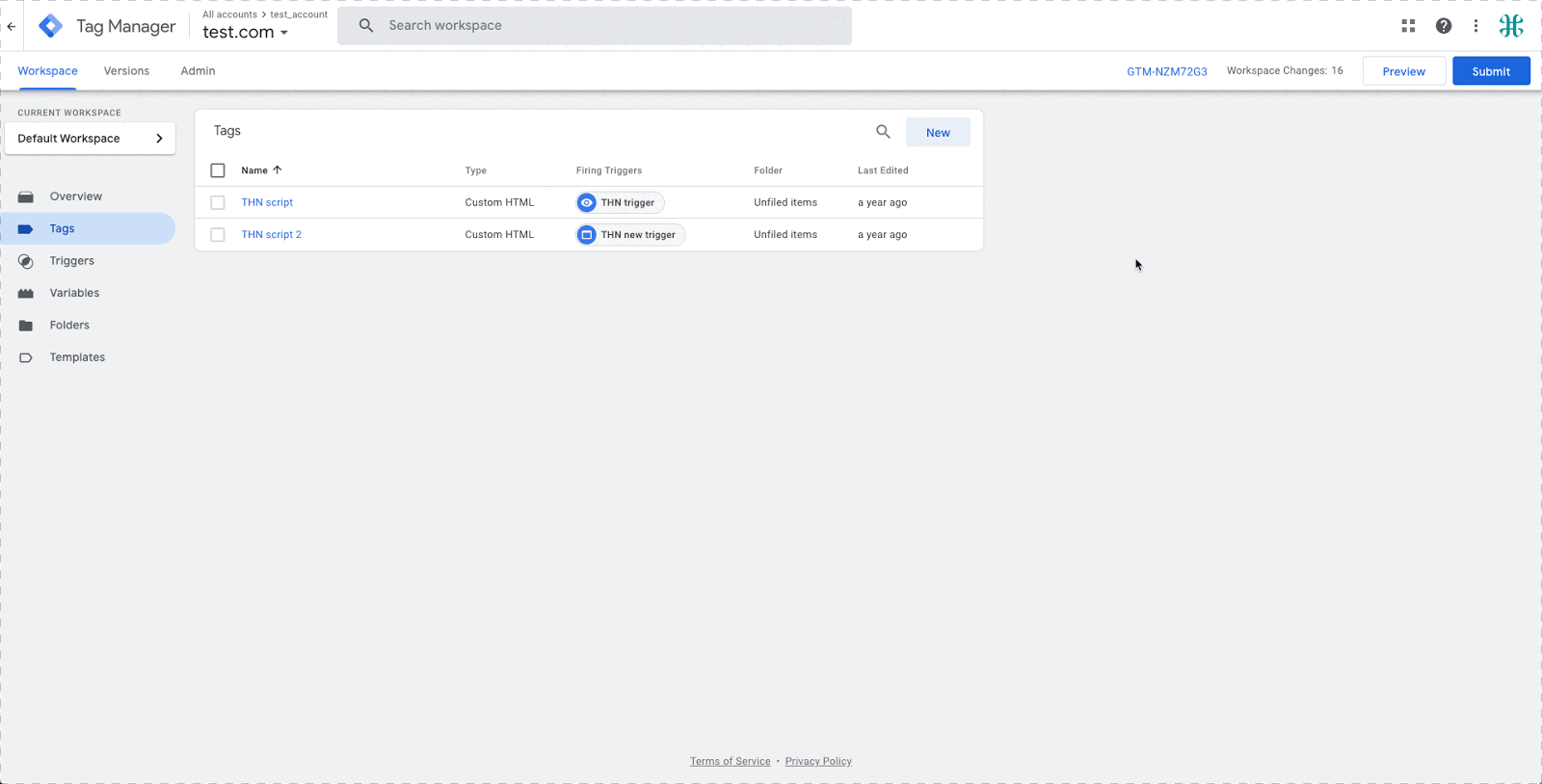Image resolution: width=1542 pixels, height=784 pixels.
Task: Click the Variables icon in the sidebar
Action: pos(26,293)
